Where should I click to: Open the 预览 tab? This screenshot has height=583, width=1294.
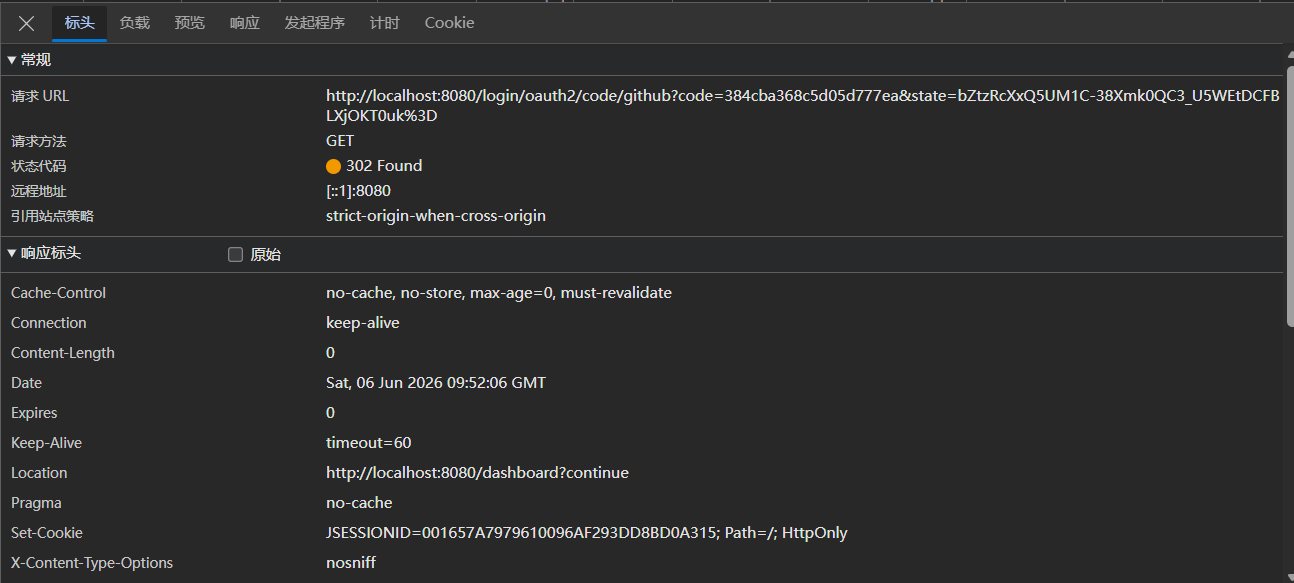point(190,22)
